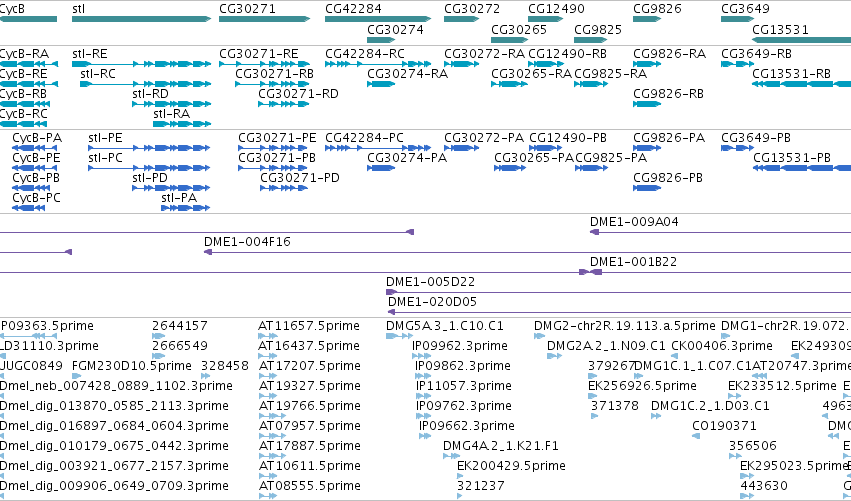Select transcript stl-RD
Screen dimensions: 851x501
coord(172,104)
